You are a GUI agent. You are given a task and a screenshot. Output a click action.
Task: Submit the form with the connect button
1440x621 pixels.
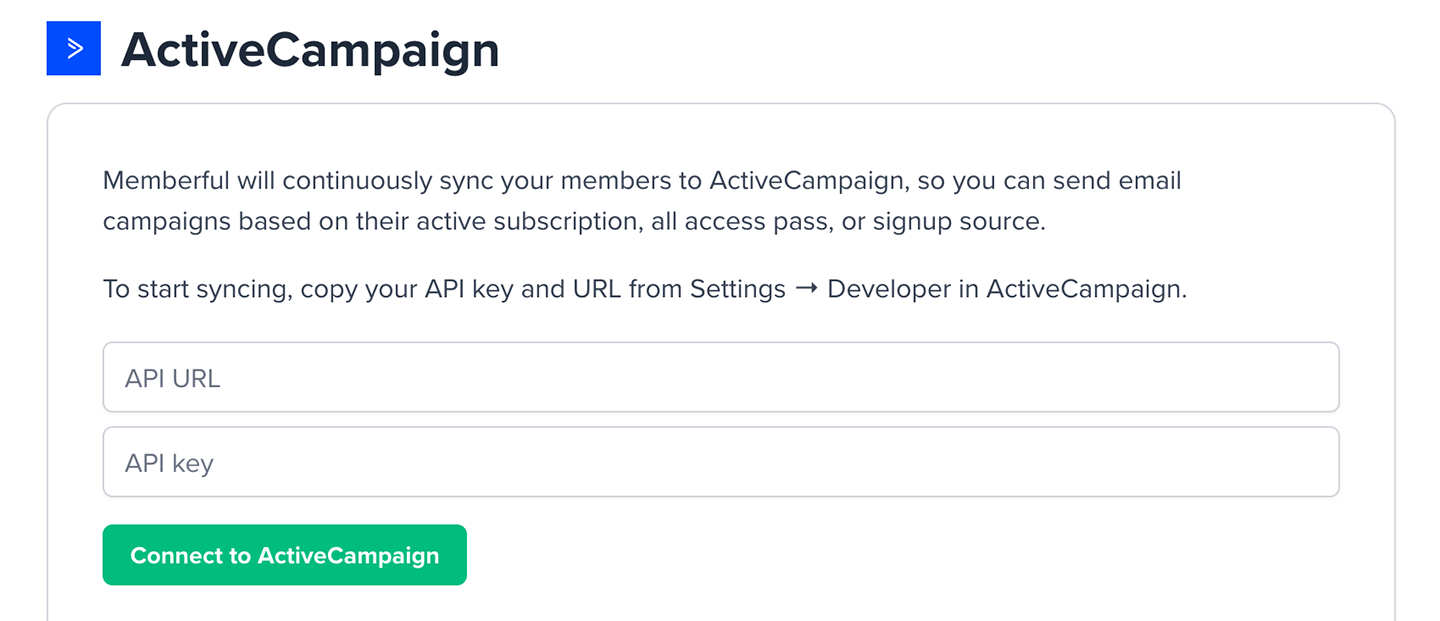click(284, 555)
